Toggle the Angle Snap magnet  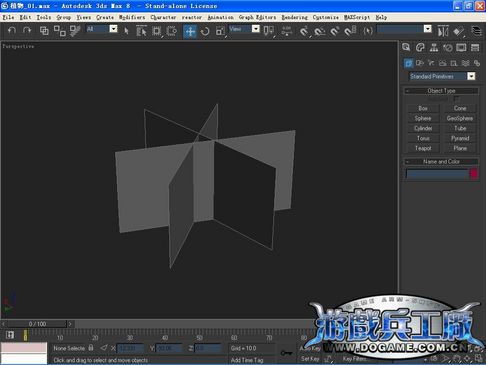pyautogui.click(x=320, y=31)
